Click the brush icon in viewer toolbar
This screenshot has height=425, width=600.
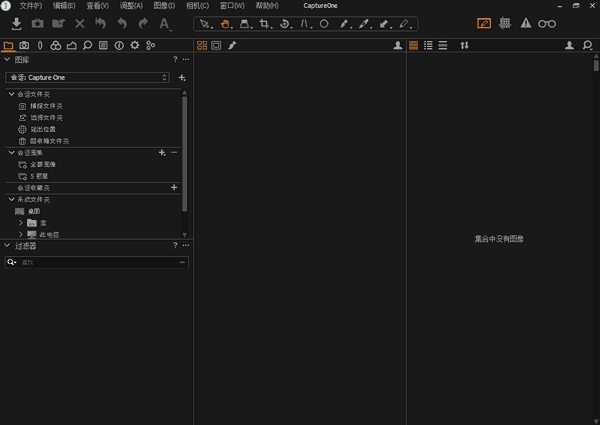point(232,46)
